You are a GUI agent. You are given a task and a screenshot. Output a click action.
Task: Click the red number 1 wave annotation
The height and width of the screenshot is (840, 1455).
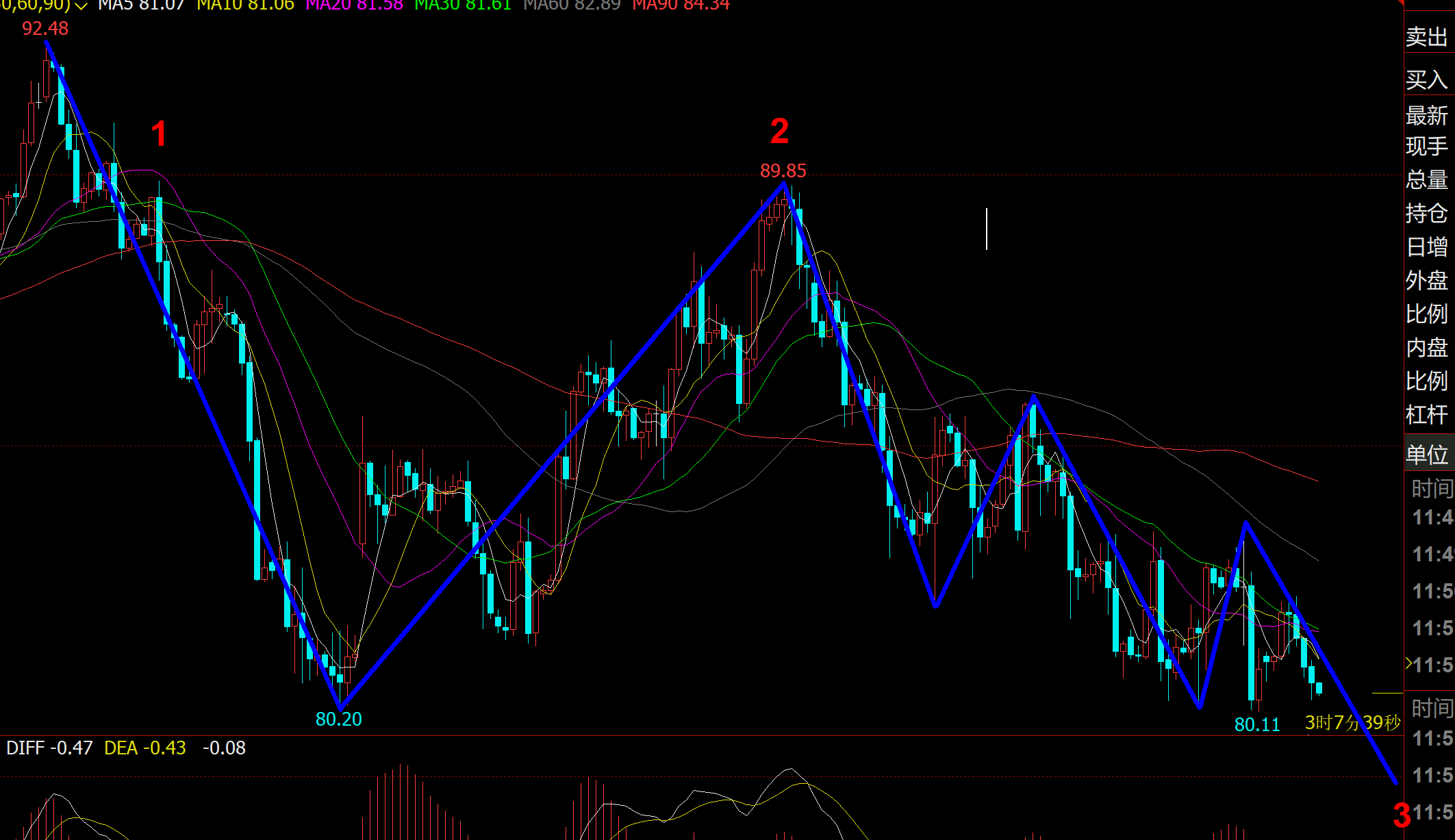point(159,133)
